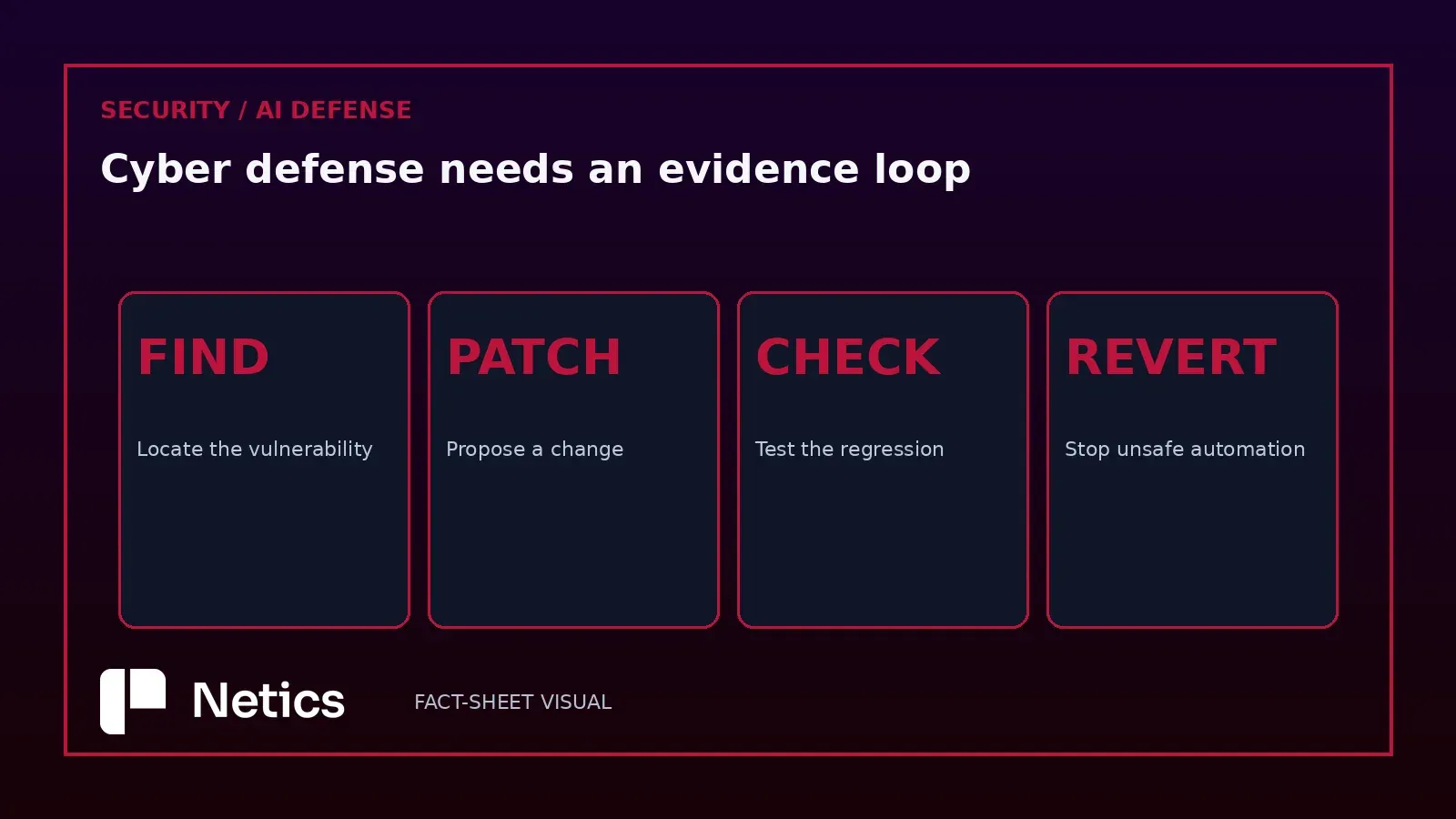Click the Netics logo icon
Screen dimensions: 1456x819
[133, 701]
